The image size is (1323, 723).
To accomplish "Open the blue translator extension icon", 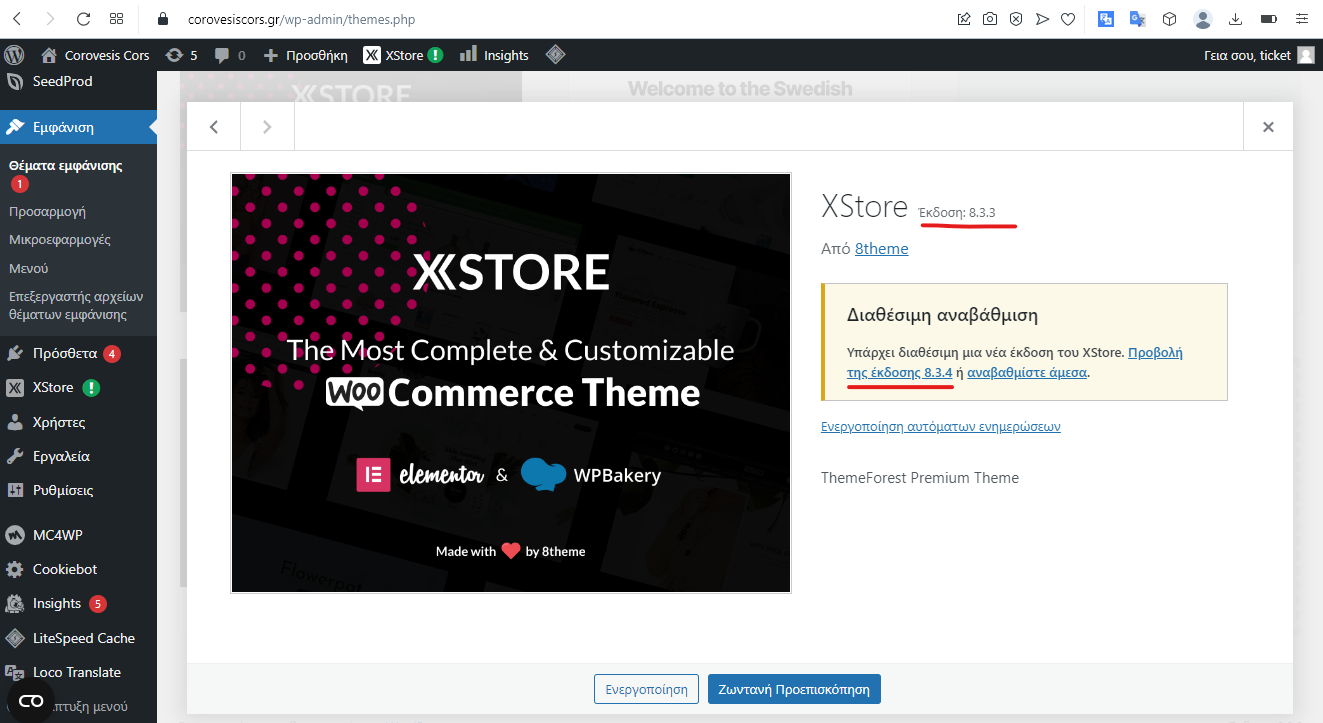I will pos(1106,19).
